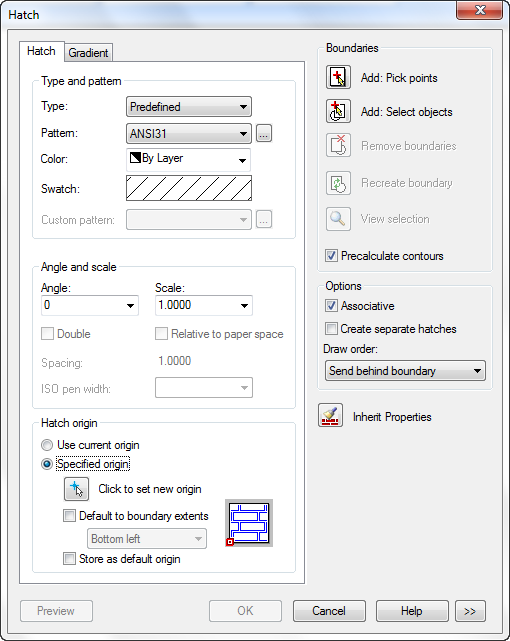The width and height of the screenshot is (510, 641).
Task: Click the View selection label
Action: coord(395,219)
